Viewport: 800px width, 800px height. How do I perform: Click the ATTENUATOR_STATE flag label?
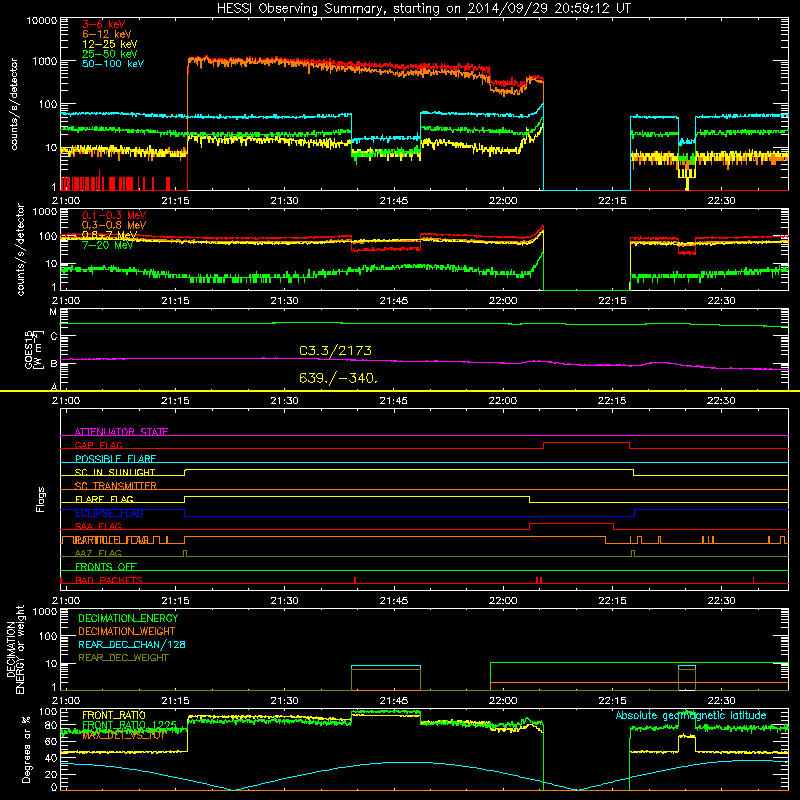click(121, 432)
